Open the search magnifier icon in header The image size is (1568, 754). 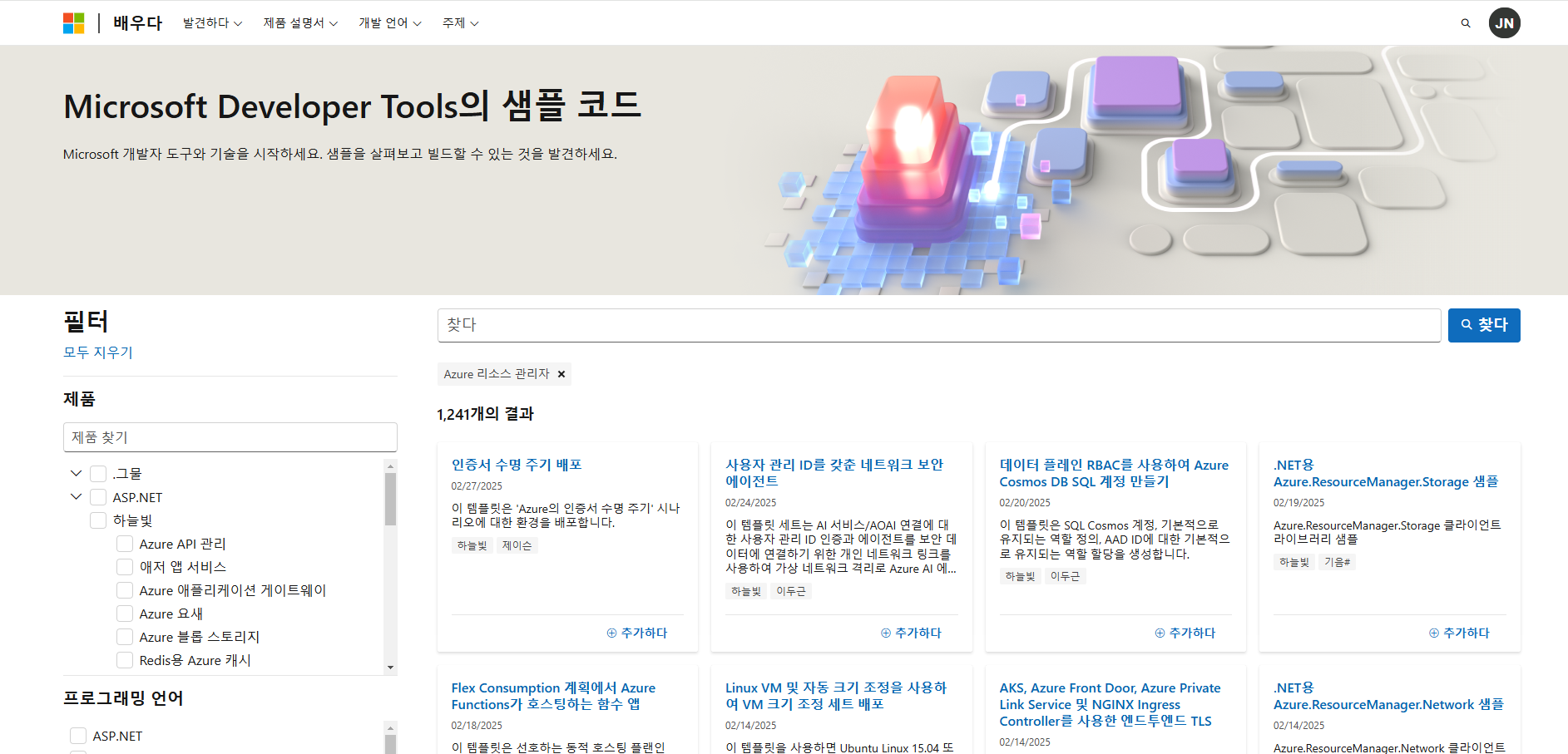tap(1466, 23)
